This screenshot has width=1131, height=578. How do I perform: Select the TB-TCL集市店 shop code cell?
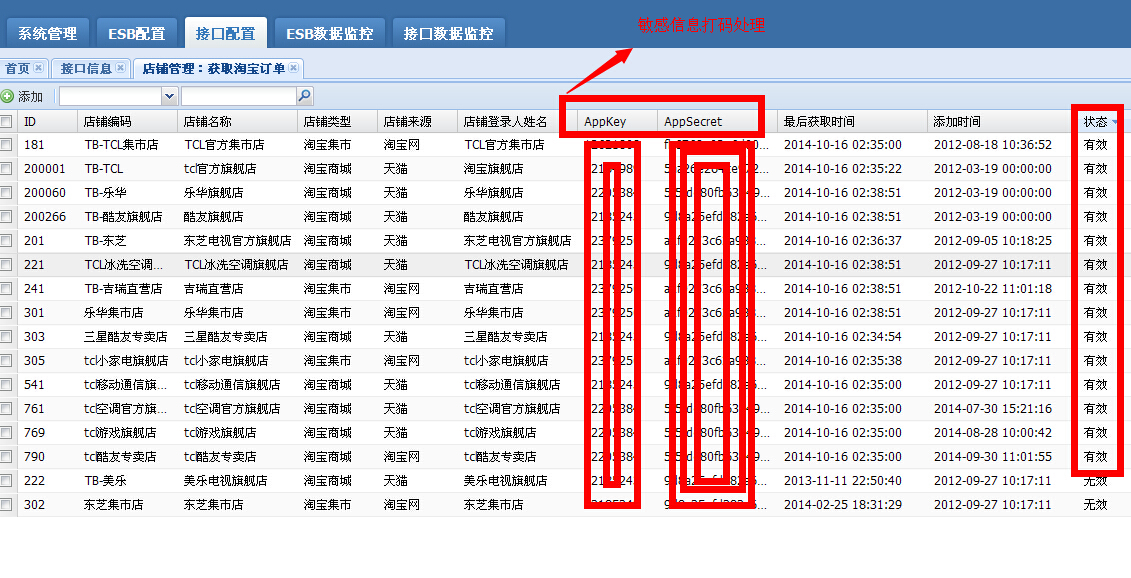[x=120, y=144]
